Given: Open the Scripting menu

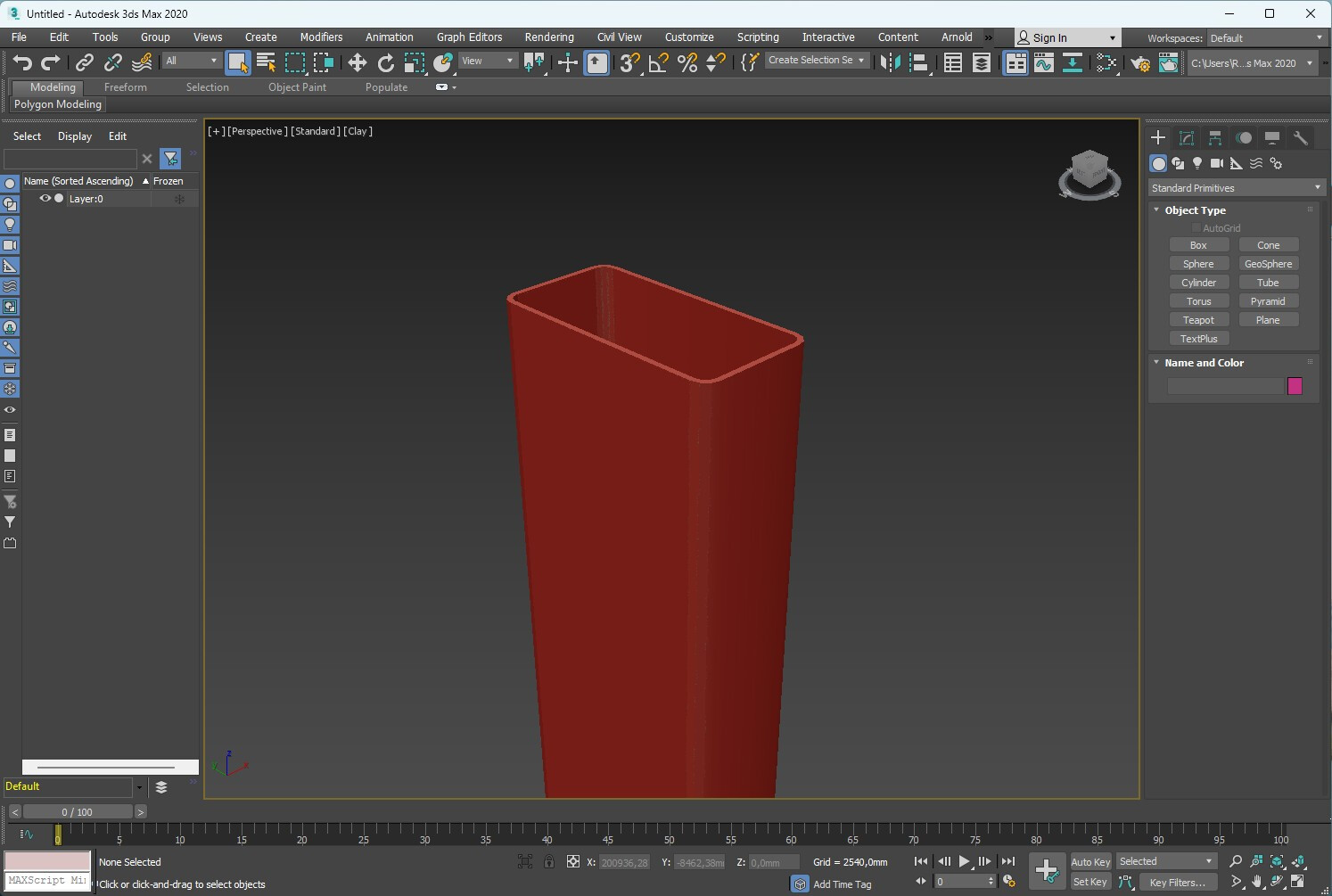Looking at the screenshot, I should pos(758,37).
